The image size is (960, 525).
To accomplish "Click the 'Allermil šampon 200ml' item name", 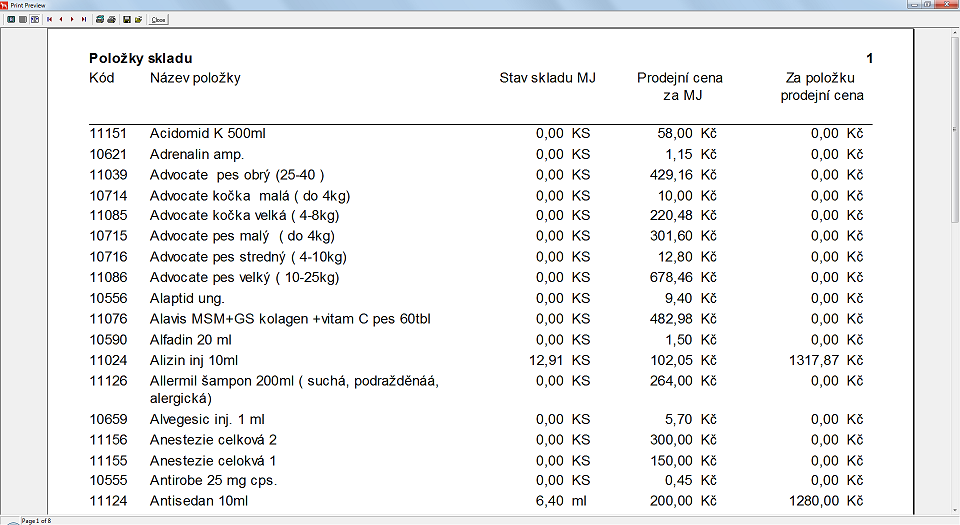I will [294, 390].
